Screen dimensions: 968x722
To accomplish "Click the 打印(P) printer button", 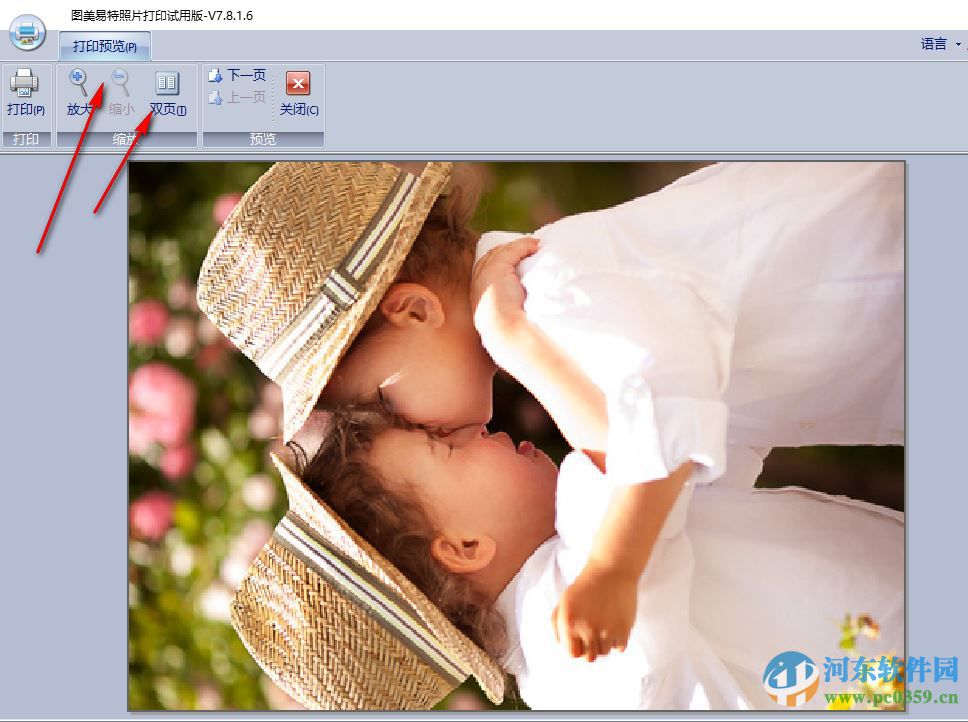I will pos(25,93).
